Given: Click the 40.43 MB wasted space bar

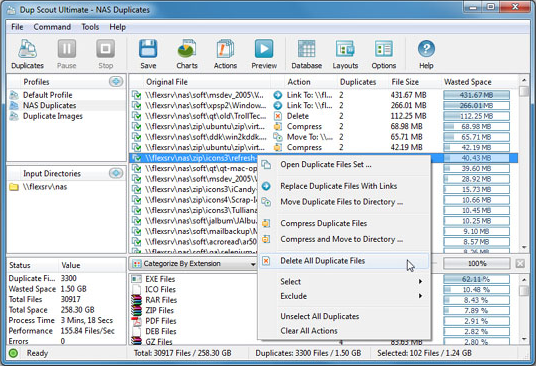Looking at the screenshot, I should [477, 158].
